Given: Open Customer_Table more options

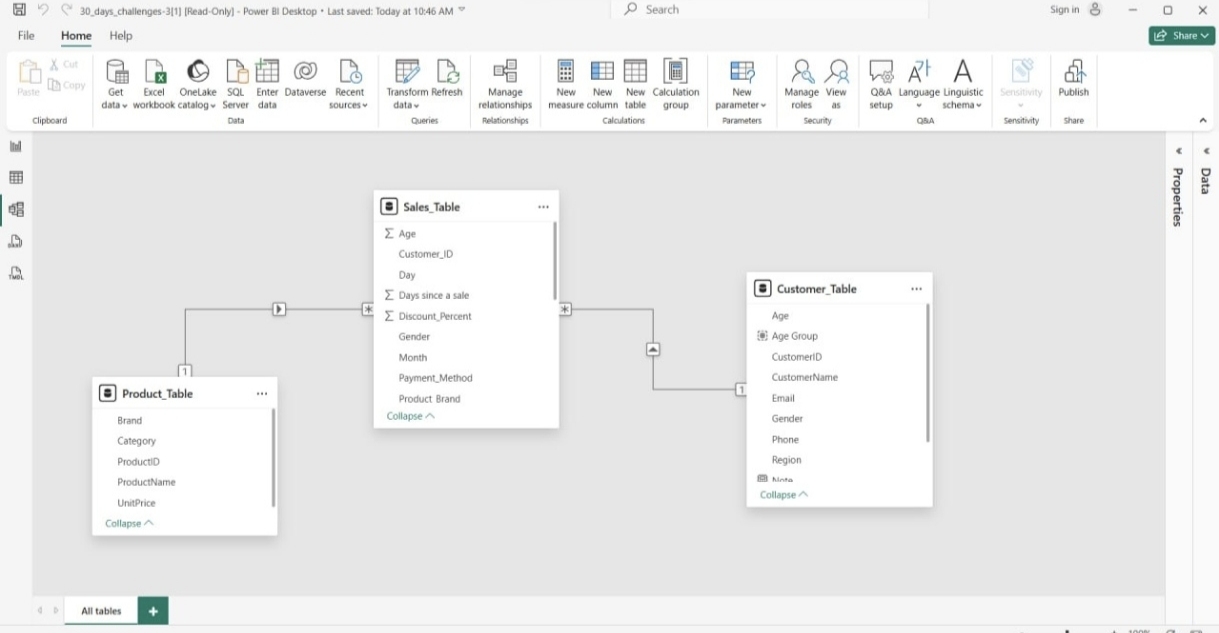Looking at the screenshot, I should 916,289.
